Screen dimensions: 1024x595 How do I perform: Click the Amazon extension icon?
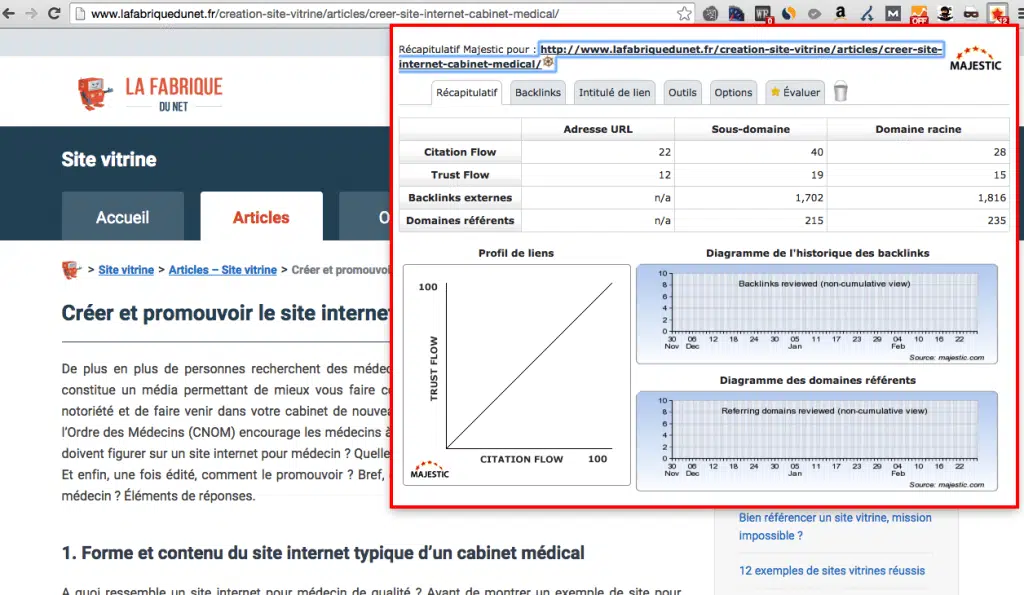tap(840, 14)
